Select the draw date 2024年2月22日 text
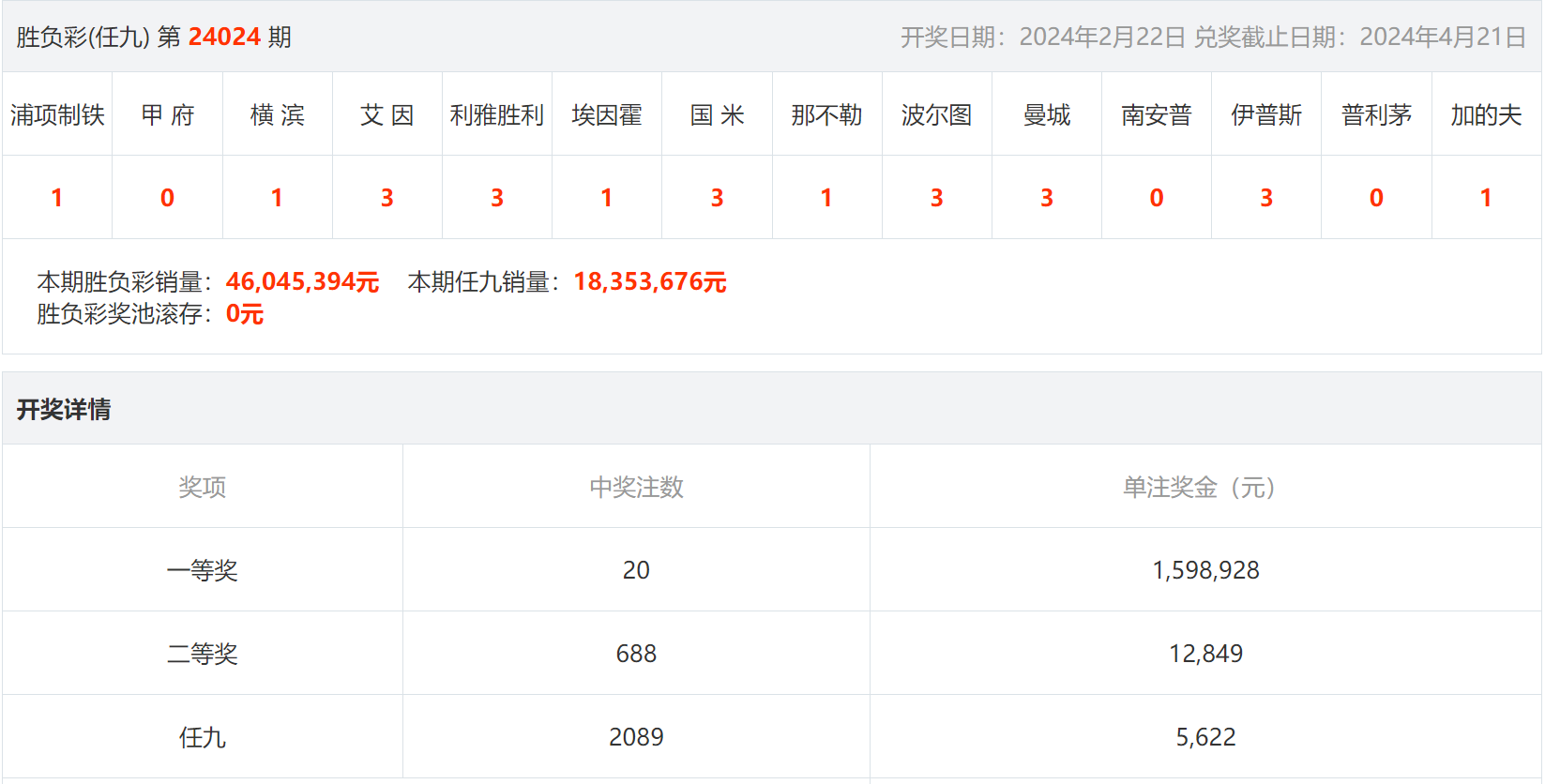Image resolution: width=1545 pixels, height=784 pixels. point(1102,37)
